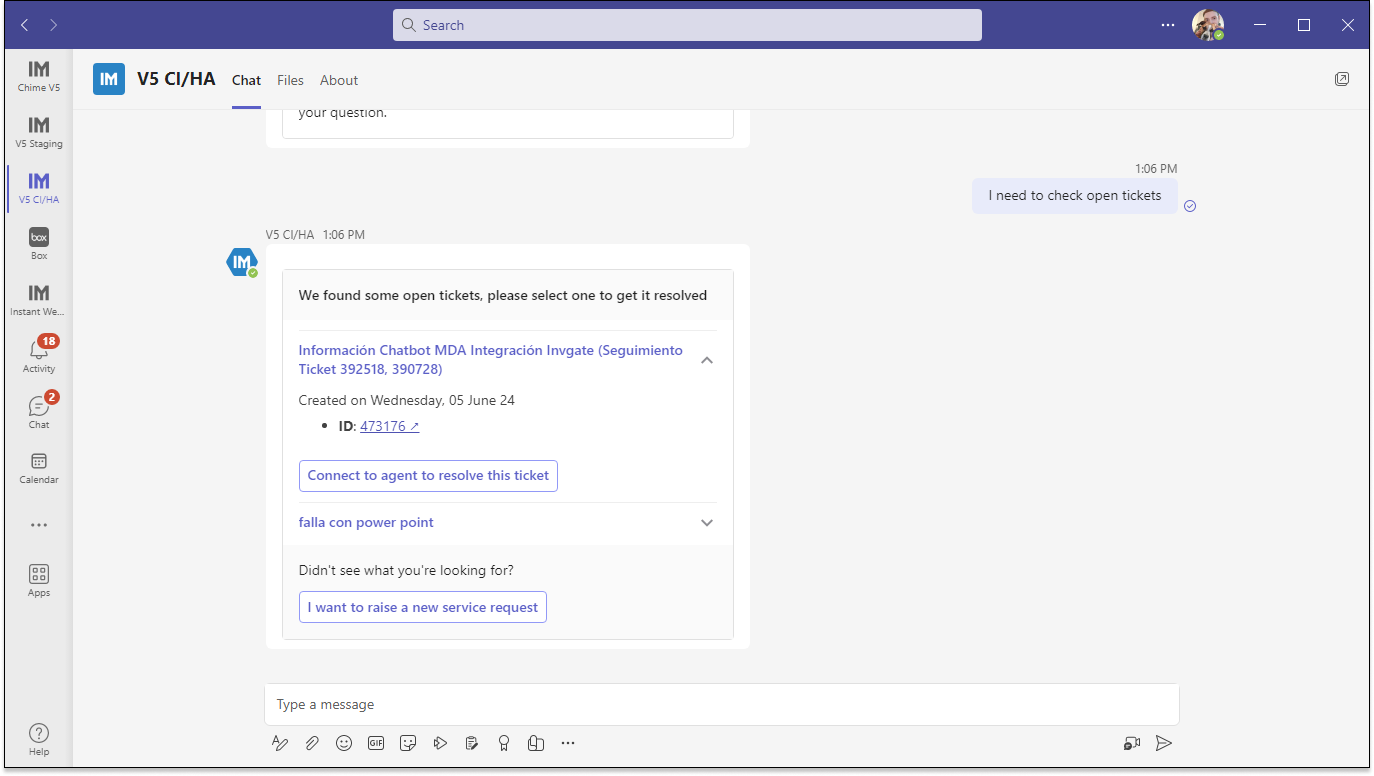This screenshot has height=776, width=1374.
Task: Click the falla con power point title
Action: click(x=366, y=523)
